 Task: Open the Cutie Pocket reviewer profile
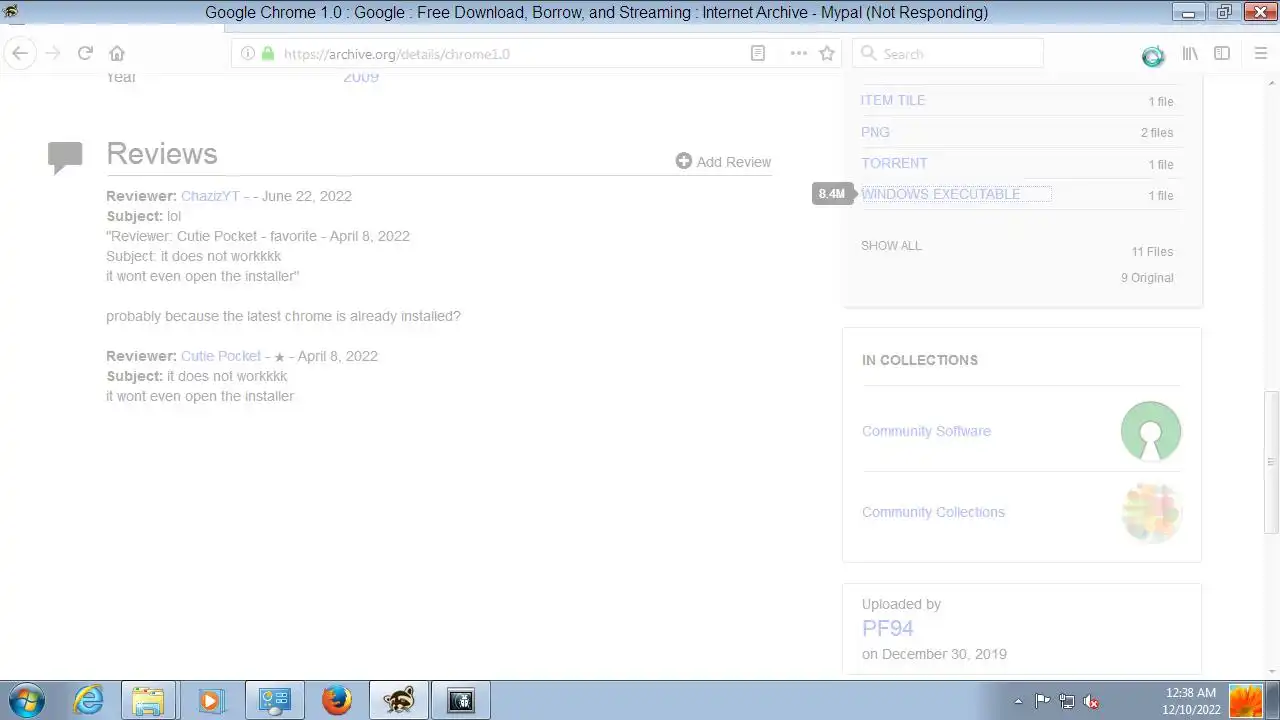coord(221,356)
